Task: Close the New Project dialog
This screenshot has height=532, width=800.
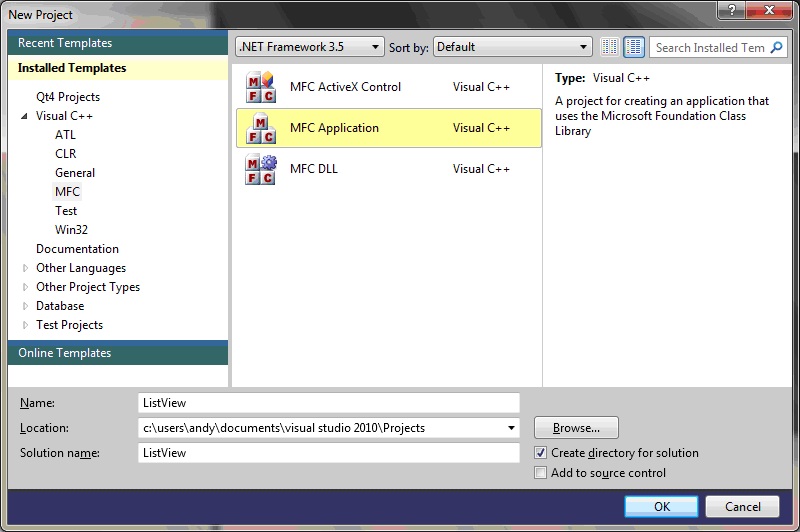Action: coord(769,10)
